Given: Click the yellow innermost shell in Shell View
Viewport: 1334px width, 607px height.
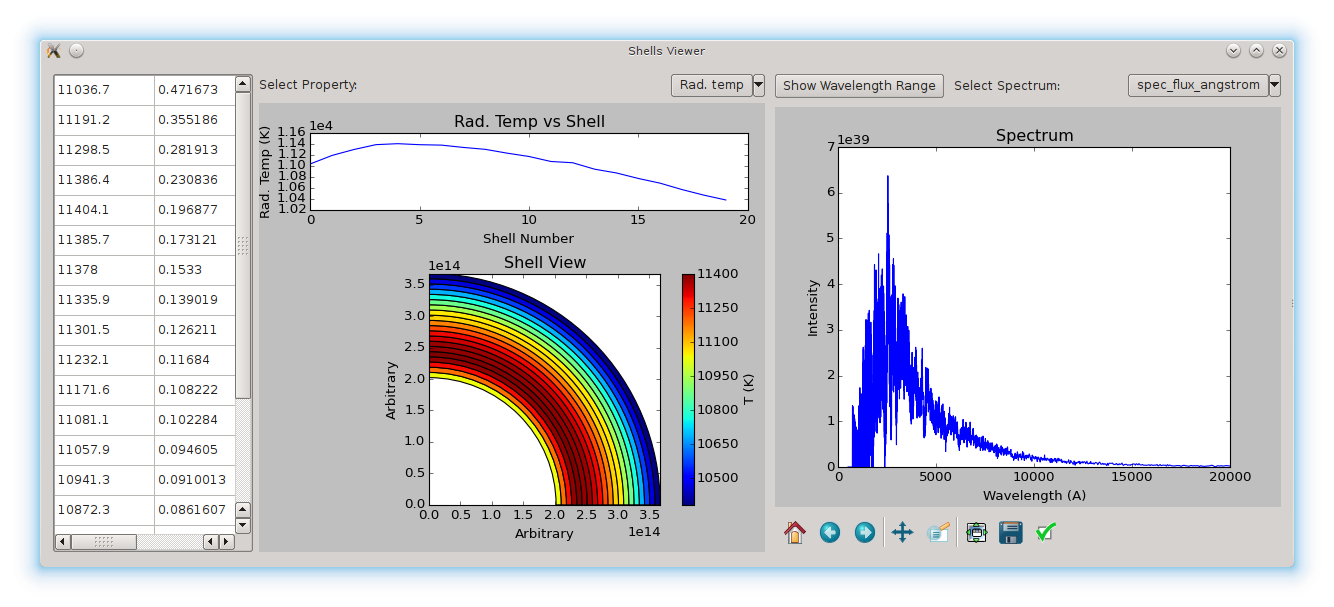Looking at the screenshot, I should pyautogui.click(x=520, y=415).
